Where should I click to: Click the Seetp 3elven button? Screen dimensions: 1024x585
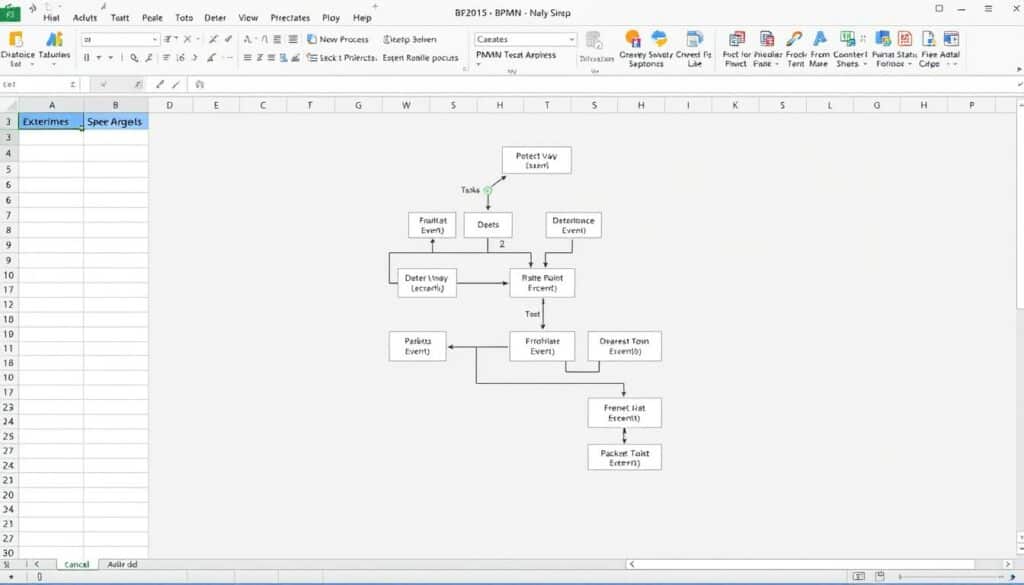pos(409,39)
